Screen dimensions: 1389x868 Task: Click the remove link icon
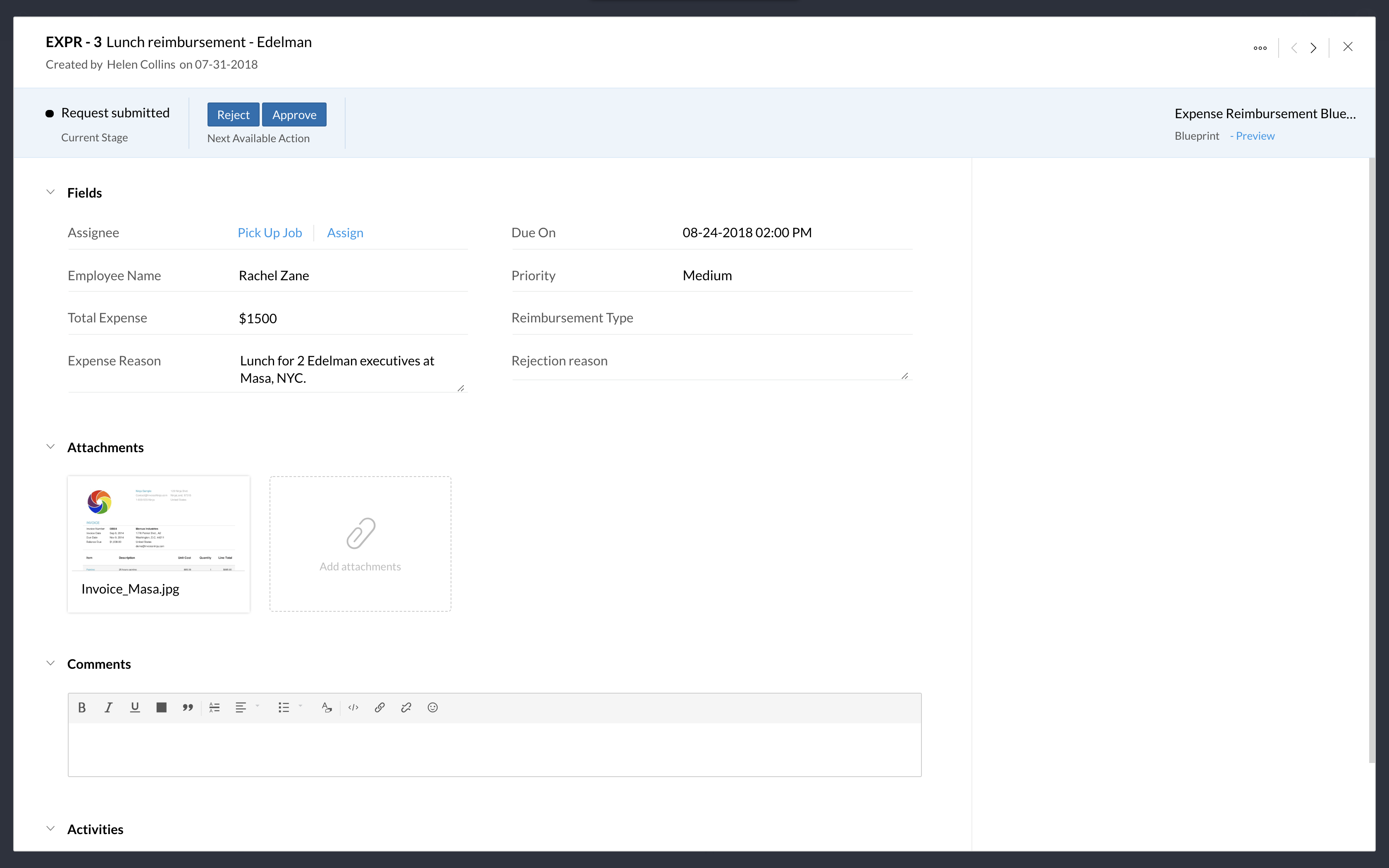point(406,707)
